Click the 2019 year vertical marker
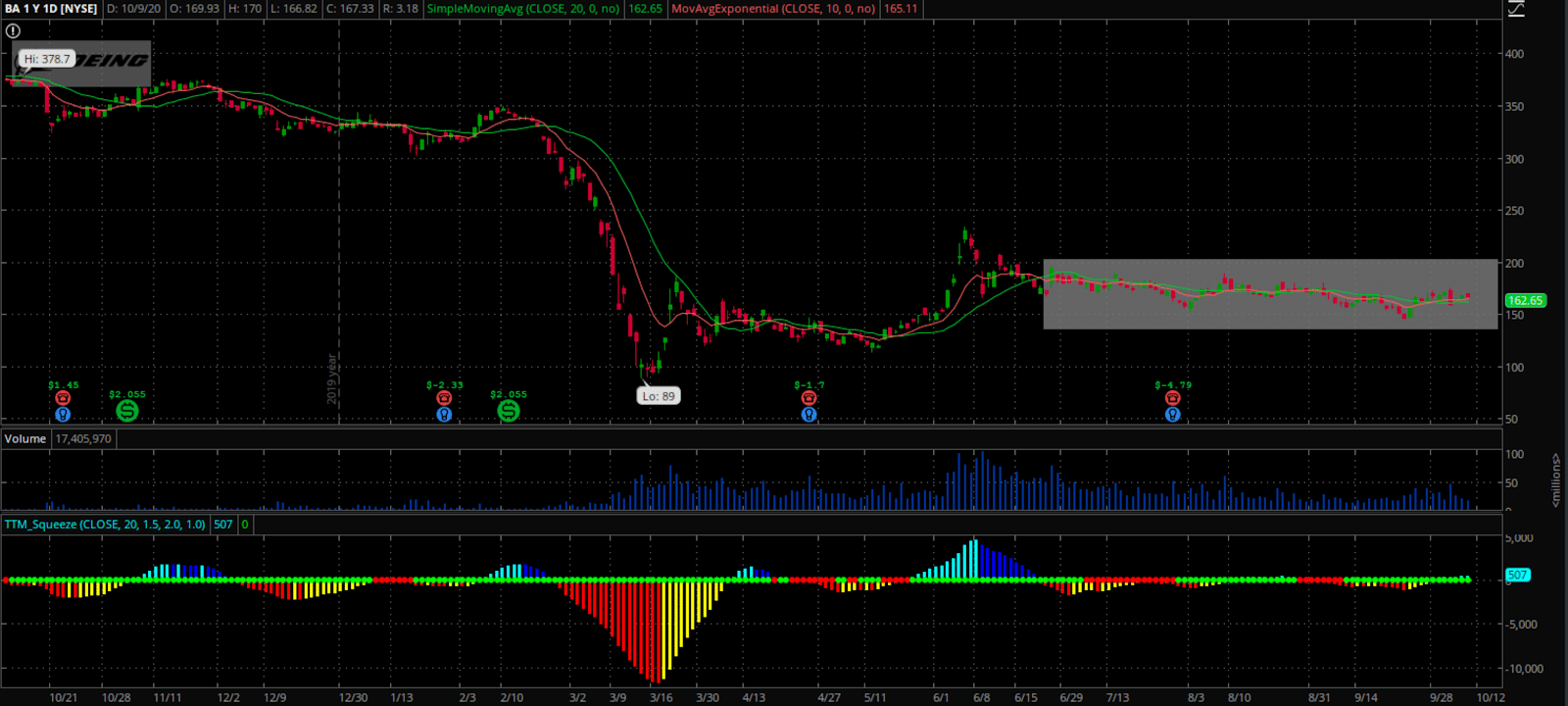 (x=332, y=378)
